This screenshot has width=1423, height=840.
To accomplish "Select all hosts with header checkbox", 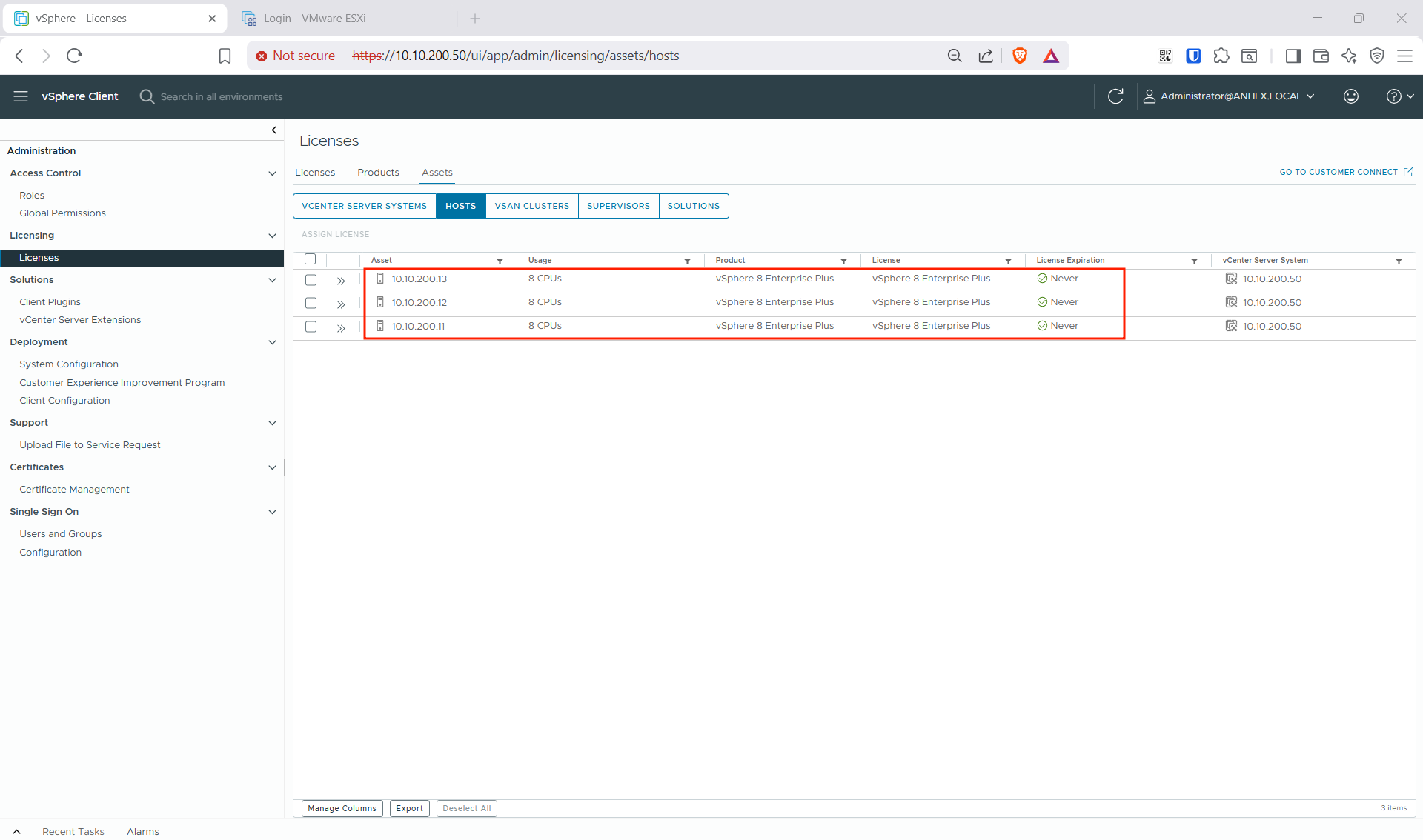I will (311, 259).
